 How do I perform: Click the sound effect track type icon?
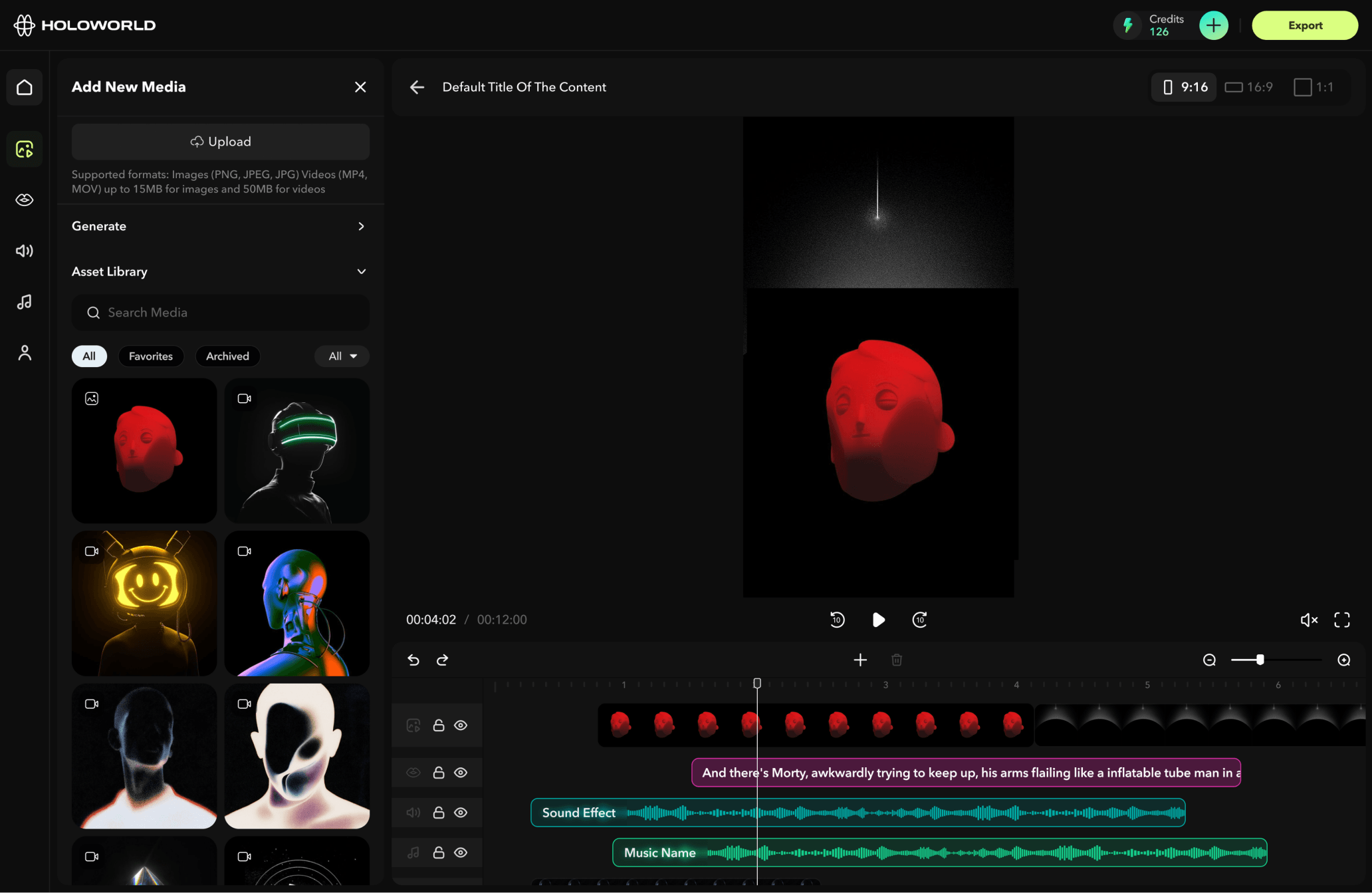click(x=413, y=813)
